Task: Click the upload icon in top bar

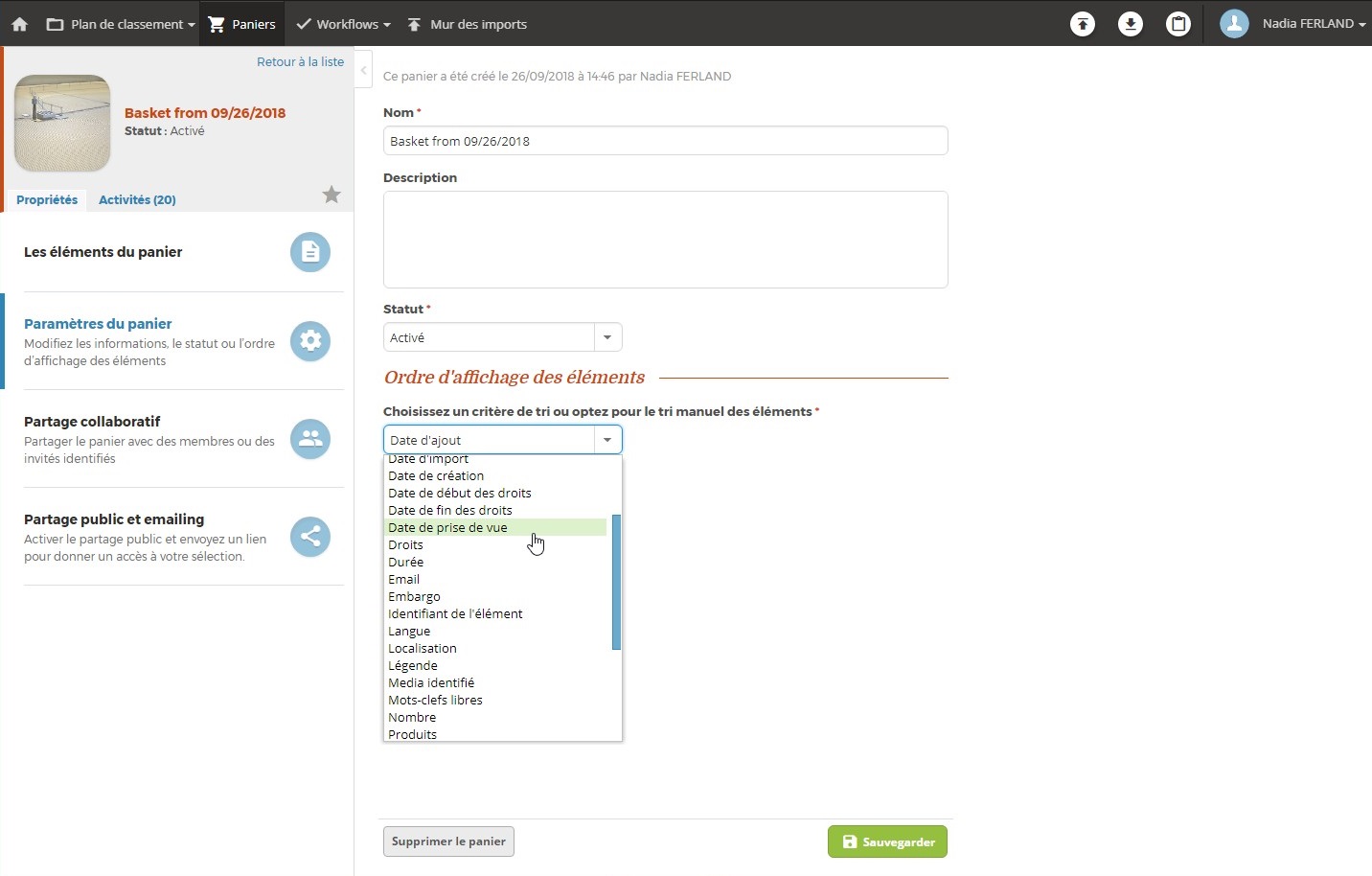Action: pyautogui.click(x=1083, y=24)
